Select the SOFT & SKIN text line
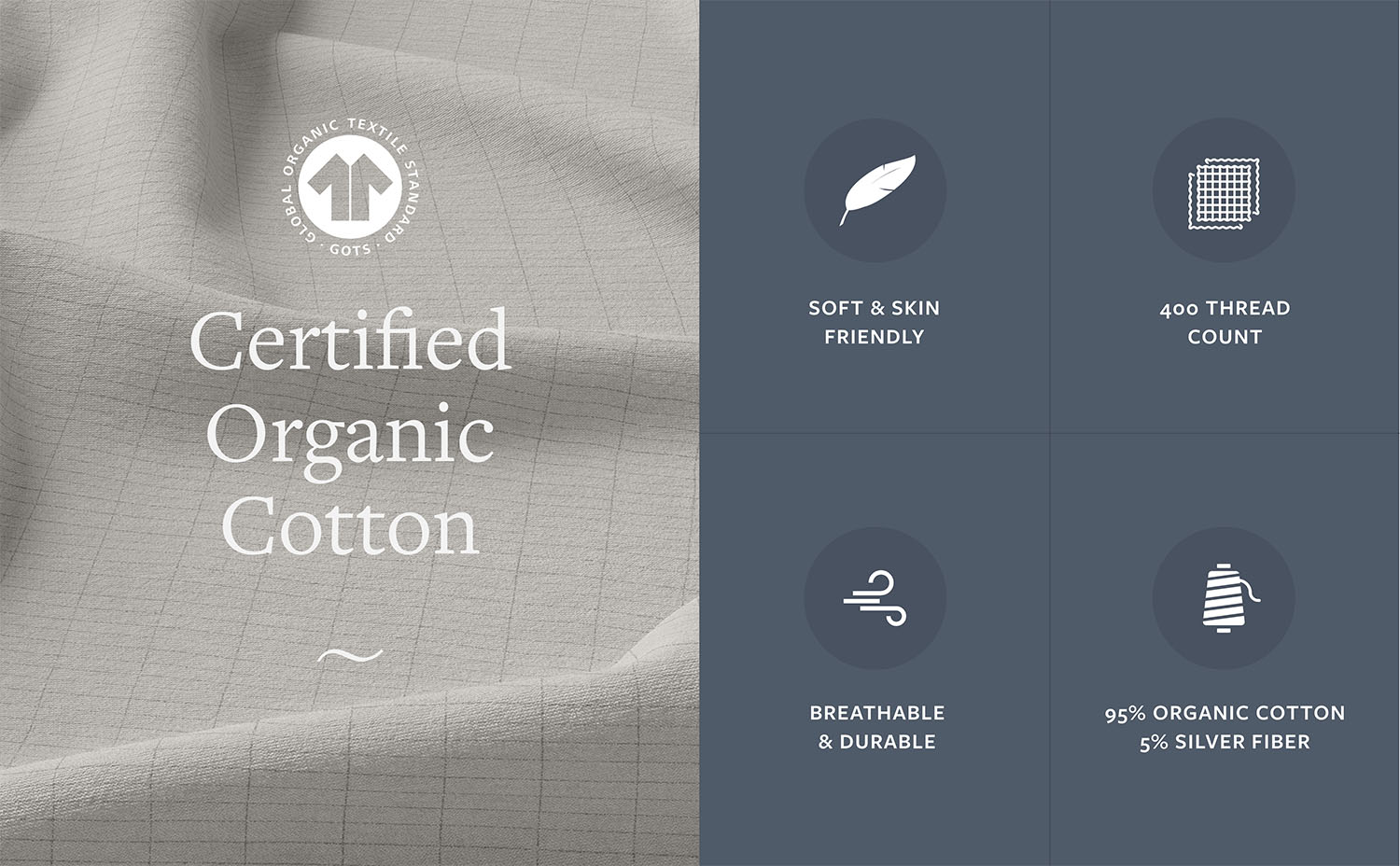The image size is (1400, 866). 875,308
